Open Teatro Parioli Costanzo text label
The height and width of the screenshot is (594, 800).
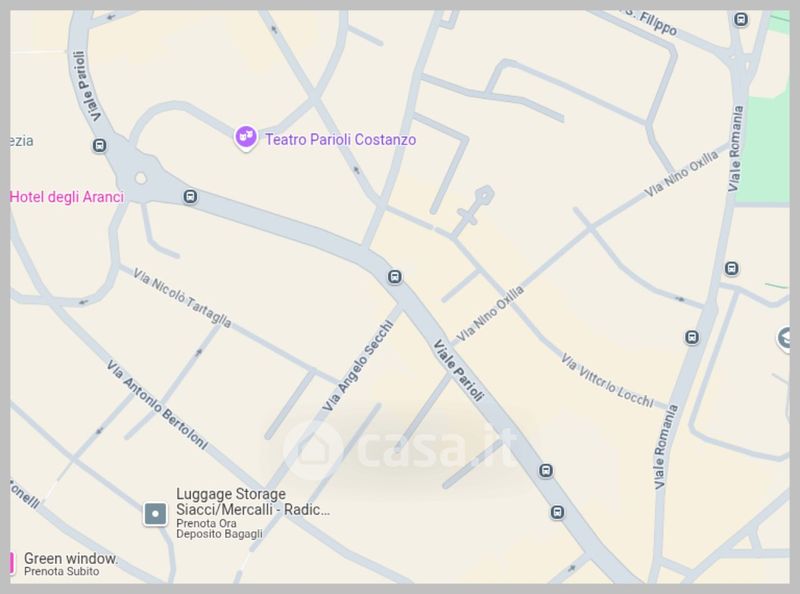tap(340, 139)
